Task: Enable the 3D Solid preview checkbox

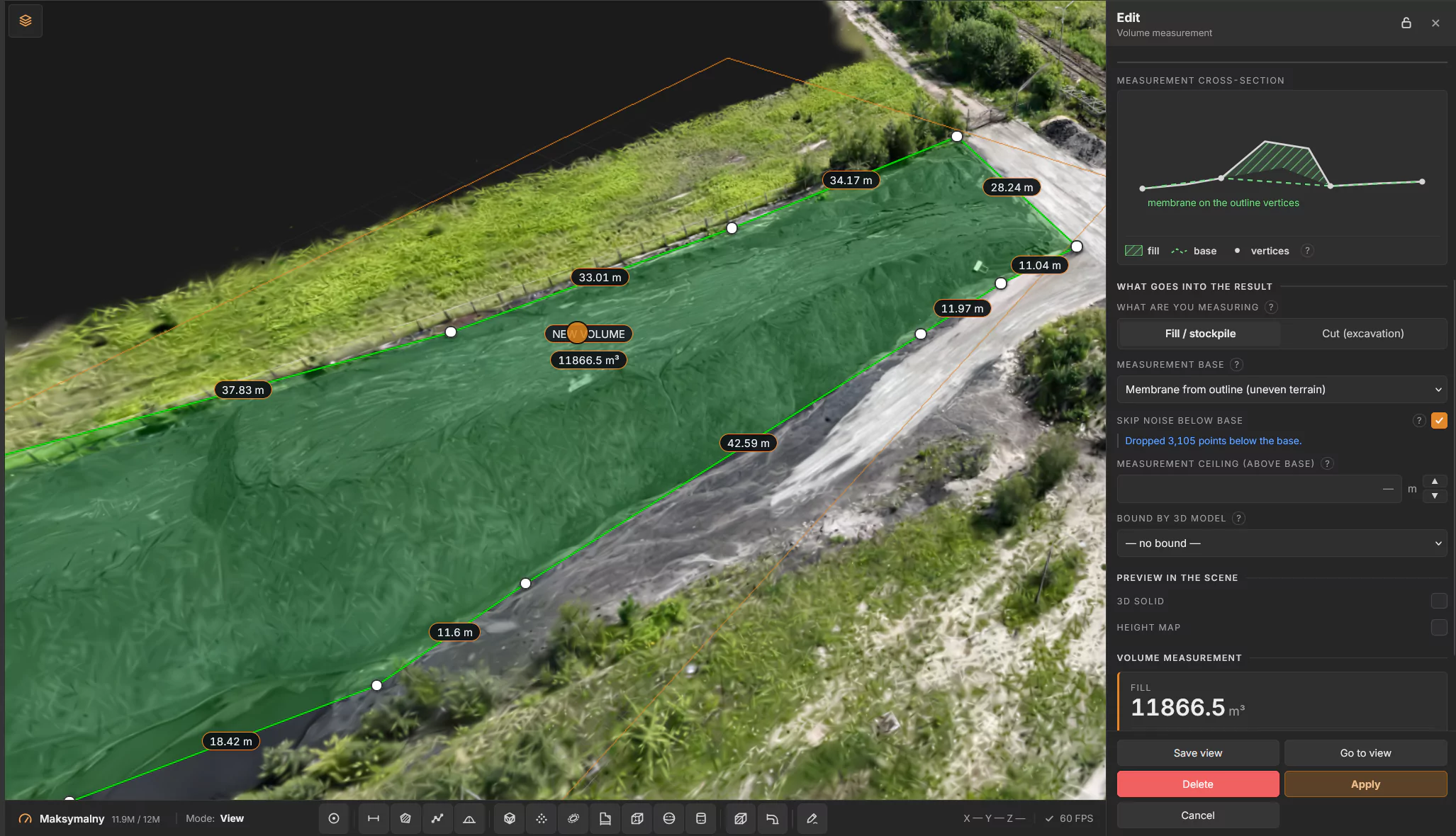Action: (x=1439, y=601)
